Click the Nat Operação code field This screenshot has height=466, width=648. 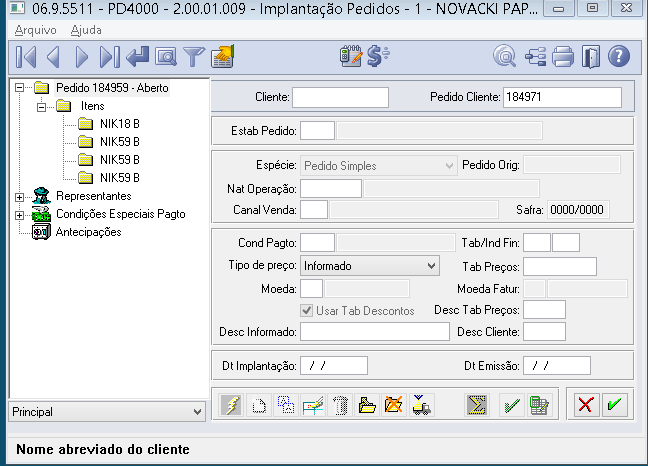331,189
